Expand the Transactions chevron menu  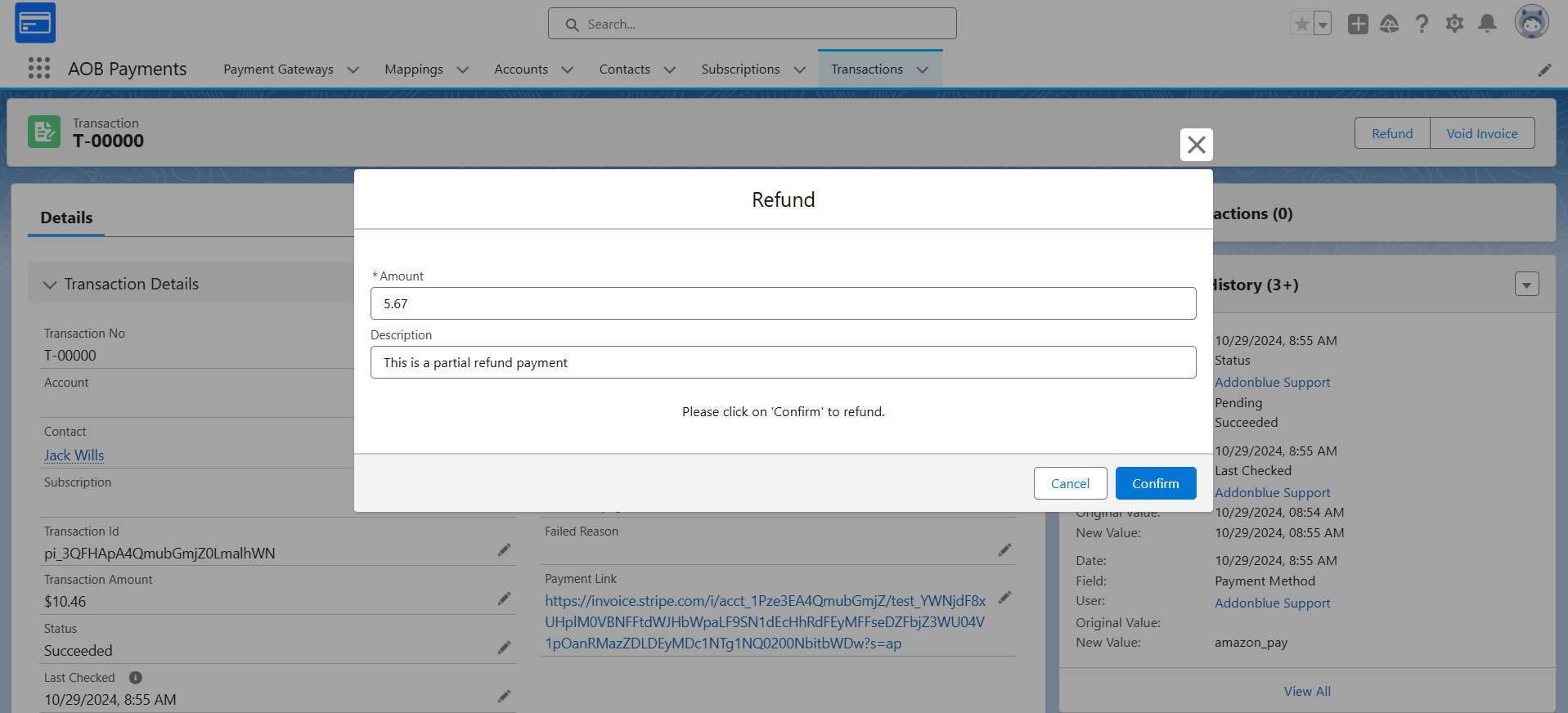point(923,70)
